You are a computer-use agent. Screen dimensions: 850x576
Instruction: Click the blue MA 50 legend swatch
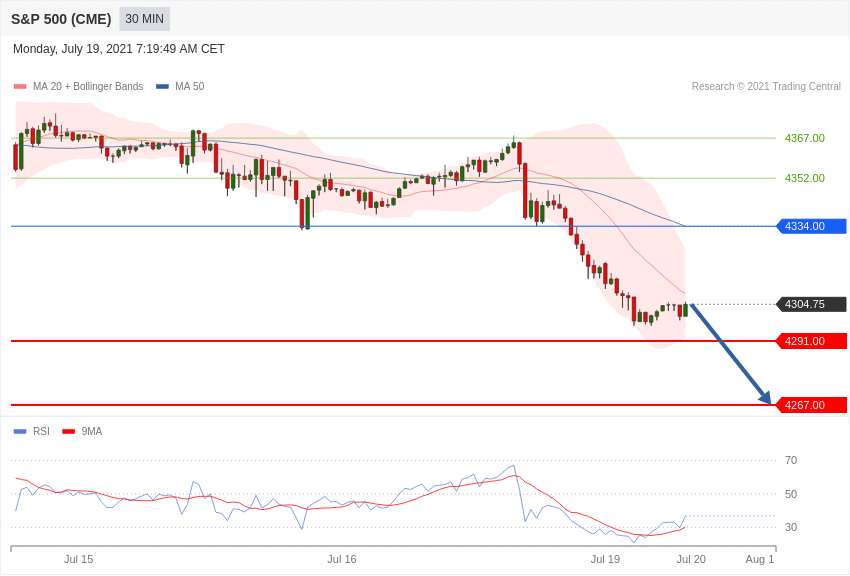click(x=163, y=87)
